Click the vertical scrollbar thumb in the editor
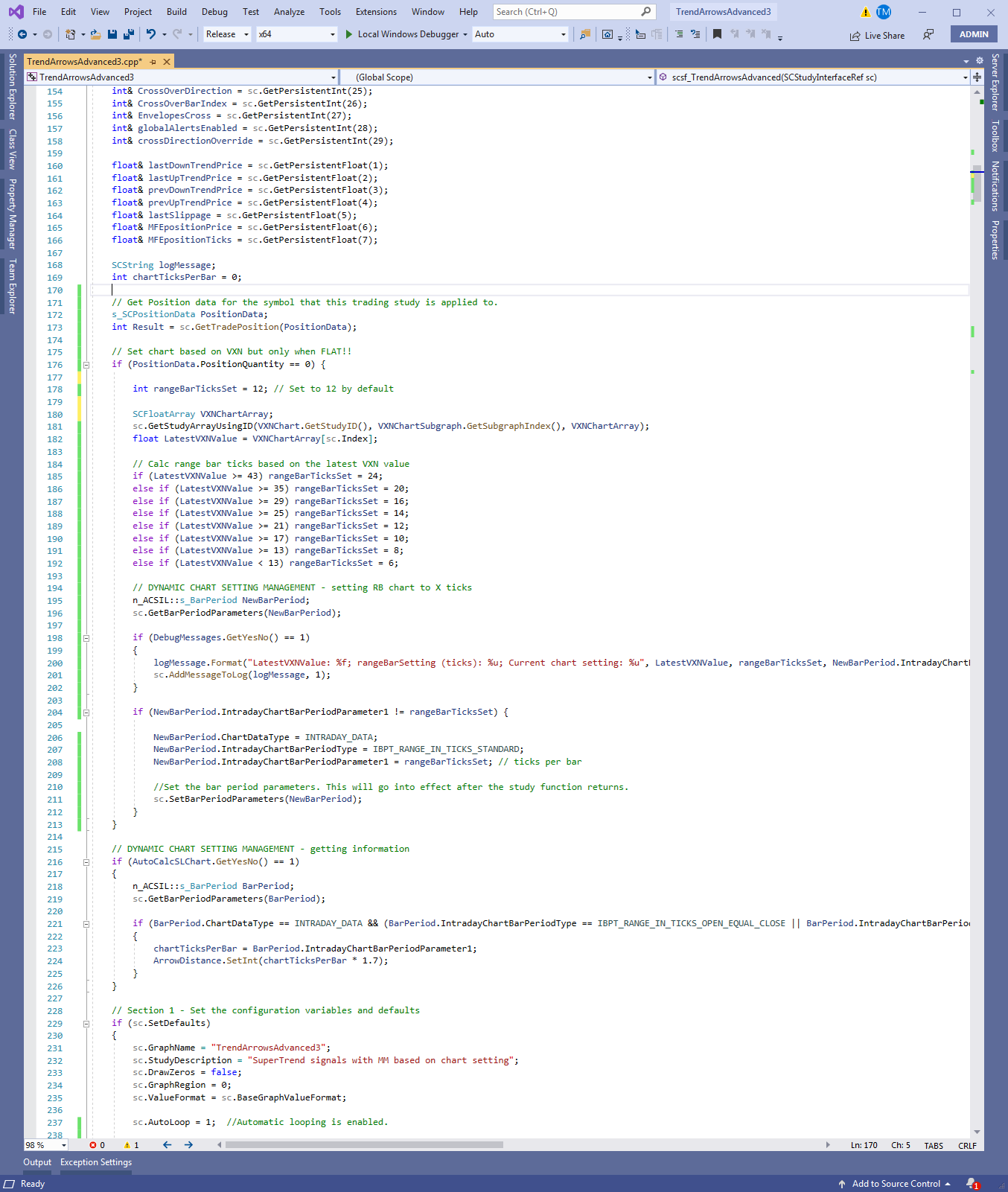 click(977, 184)
